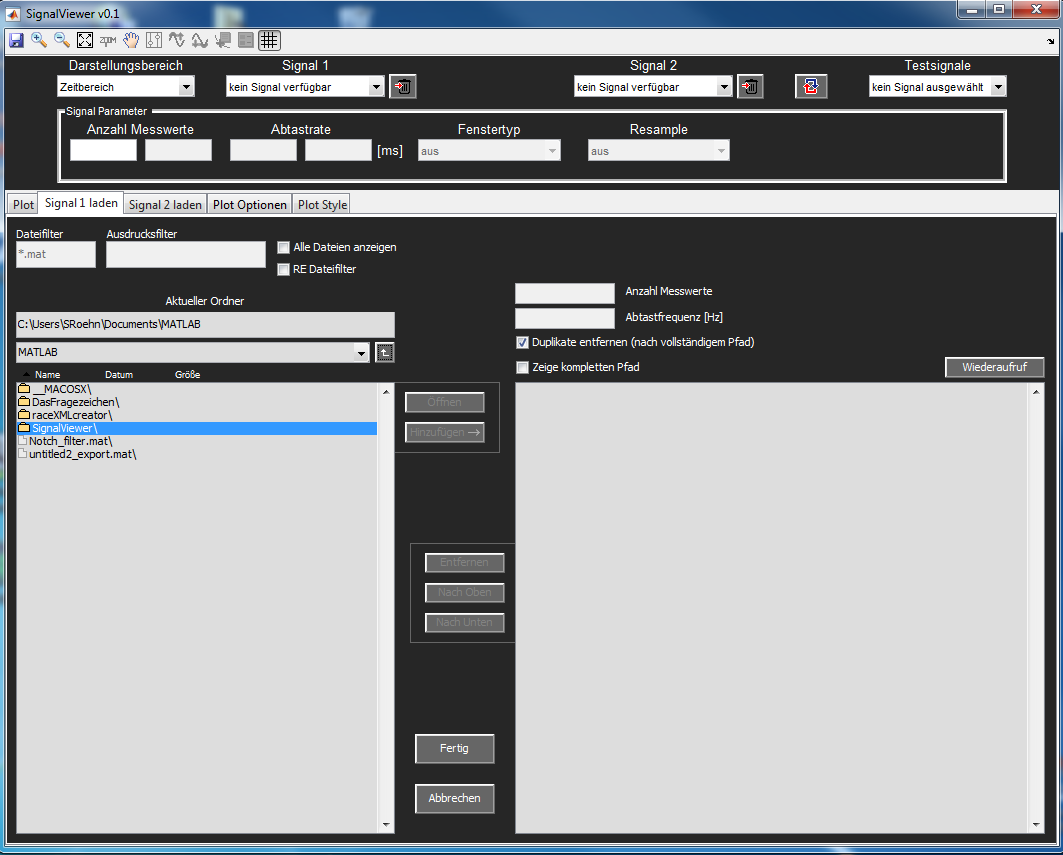Open the Signal 2 laden tab
The height and width of the screenshot is (855, 1063).
point(166,204)
